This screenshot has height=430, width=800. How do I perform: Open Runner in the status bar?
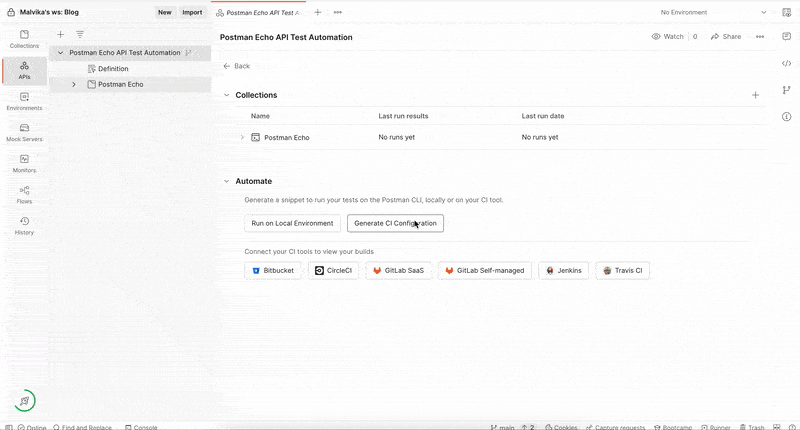(716, 427)
